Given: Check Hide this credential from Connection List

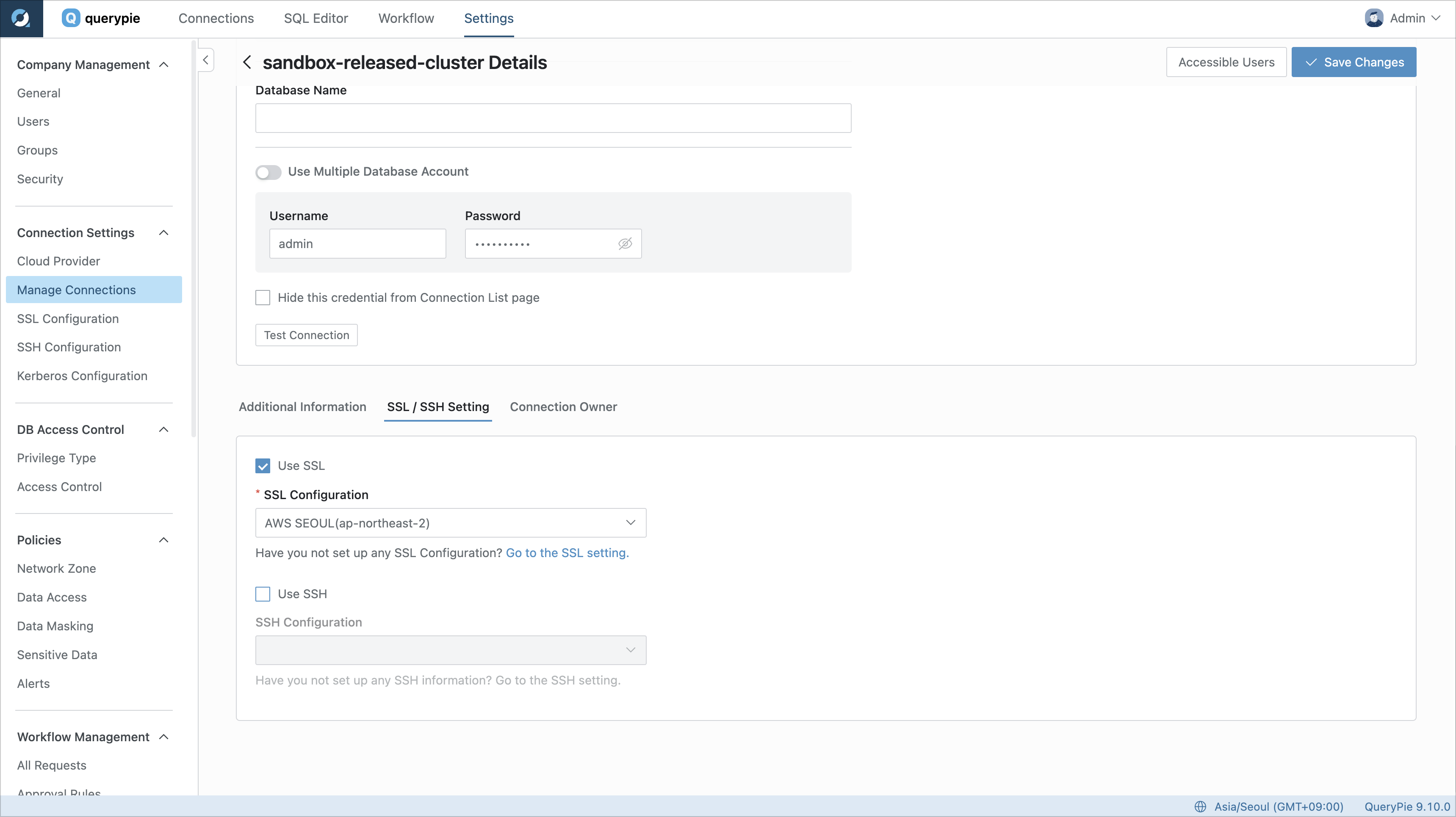Looking at the screenshot, I should (x=263, y=297).
